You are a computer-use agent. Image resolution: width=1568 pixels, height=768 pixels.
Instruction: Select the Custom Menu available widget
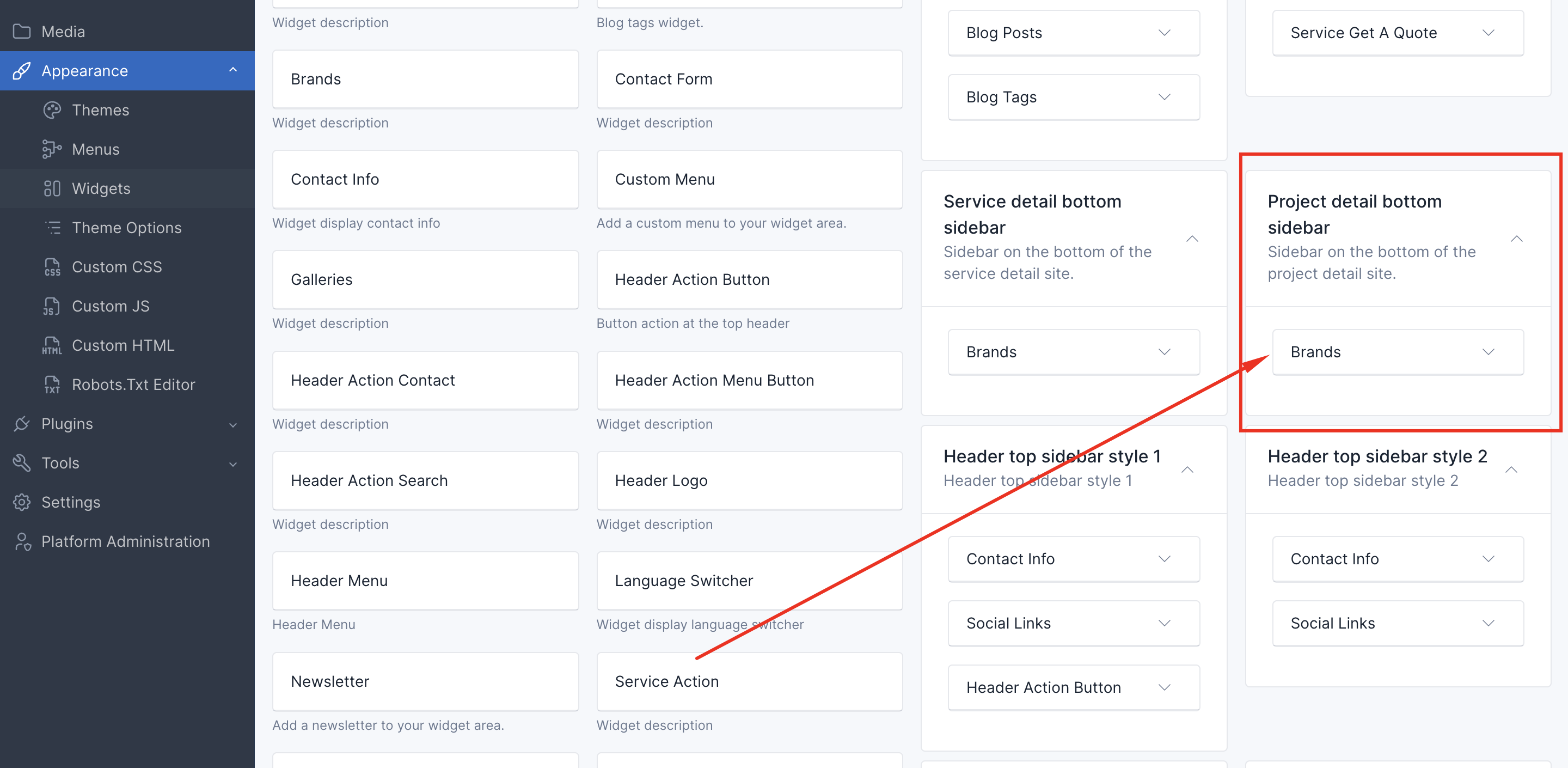[x=749, y=180]
